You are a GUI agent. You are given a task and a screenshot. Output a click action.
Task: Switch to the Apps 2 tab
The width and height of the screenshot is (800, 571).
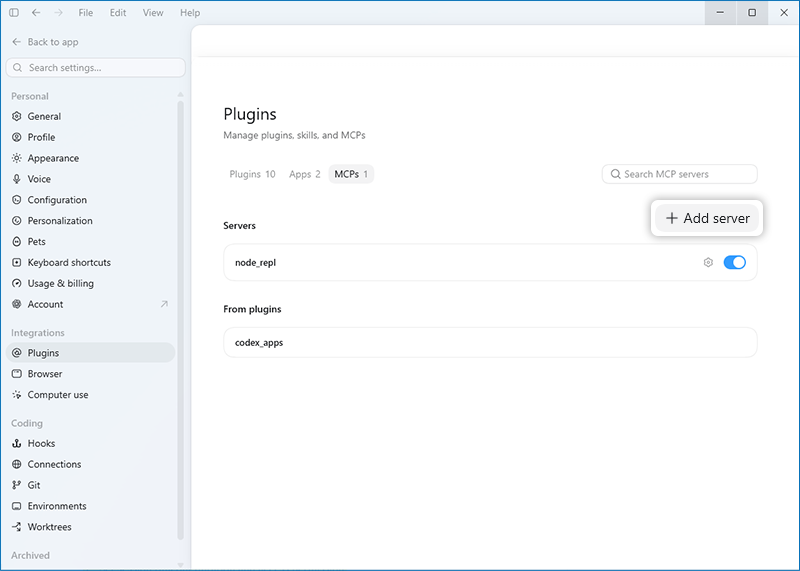click(x=305, y=174)
